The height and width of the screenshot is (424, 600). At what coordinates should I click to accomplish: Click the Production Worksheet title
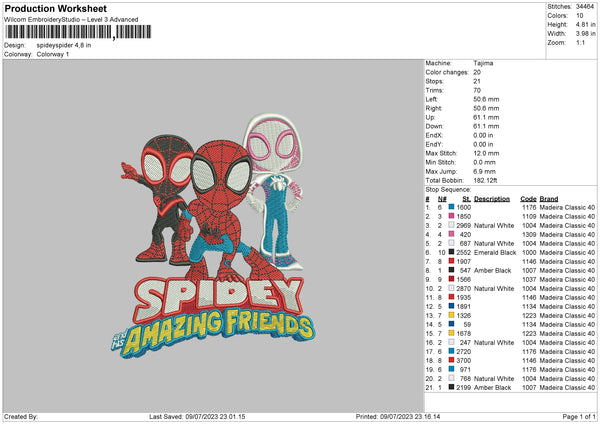[x=49, y=7]
